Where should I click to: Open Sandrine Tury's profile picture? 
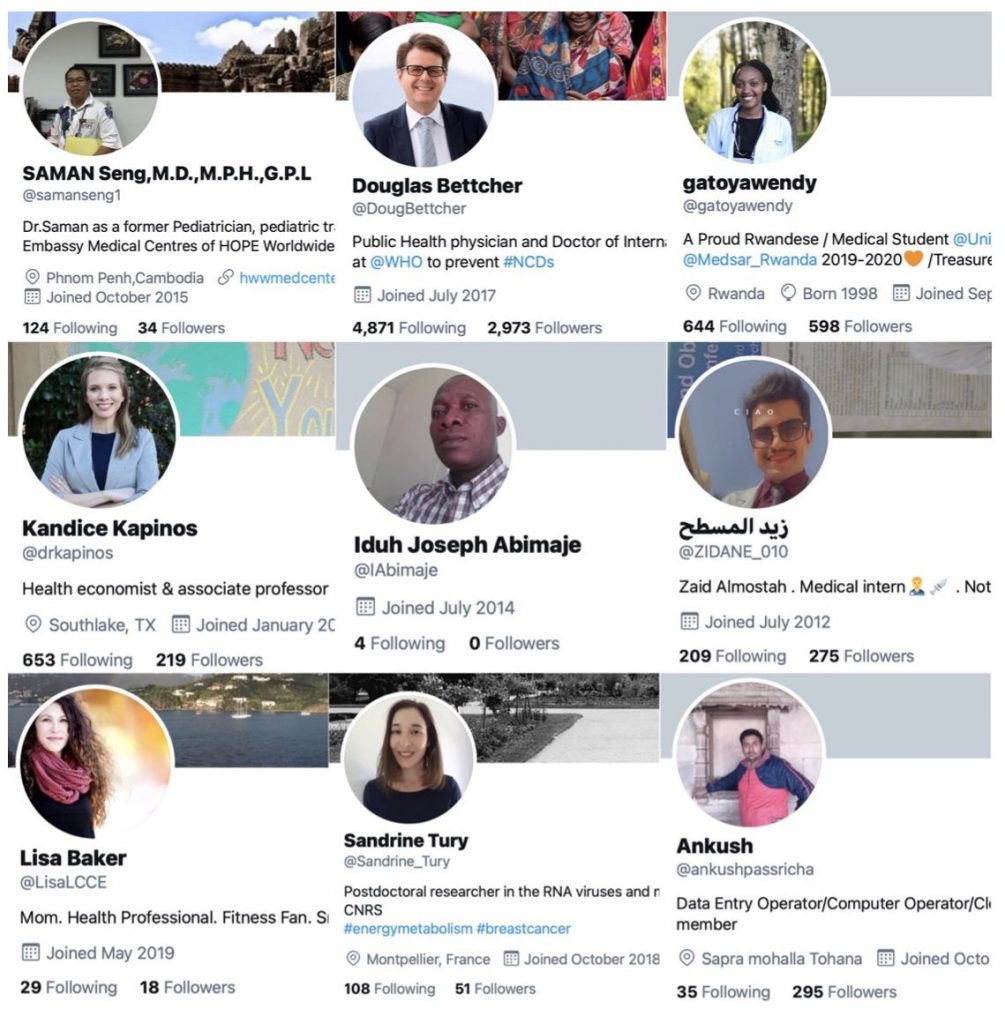tap(409, 758)
